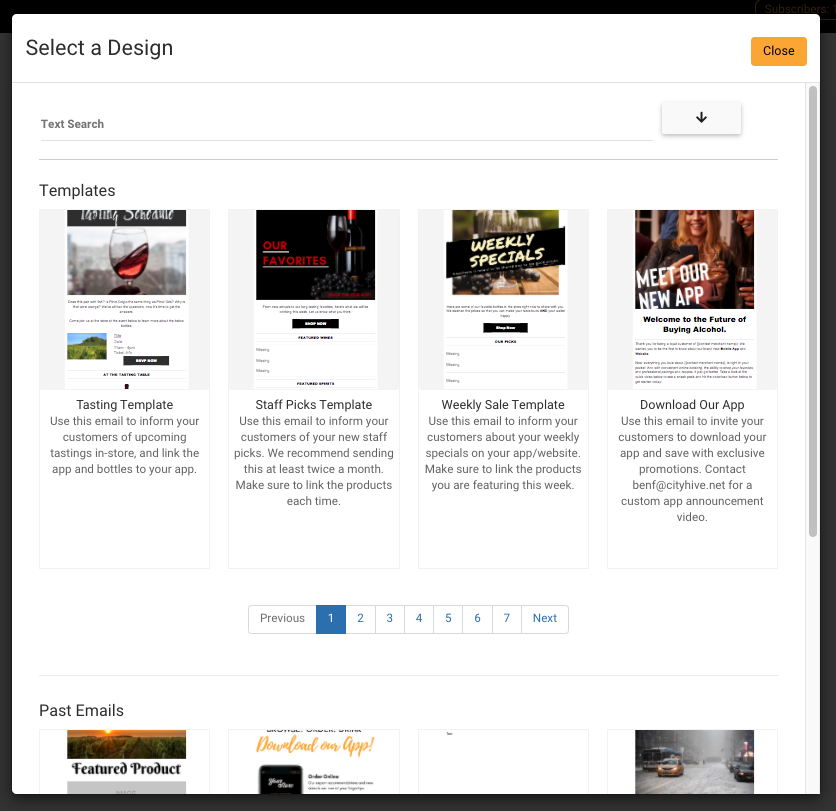The height and width of the screenshot is (811, 836).
Task: Select the Download Our App thumbnail
Action: click(694, 299)
